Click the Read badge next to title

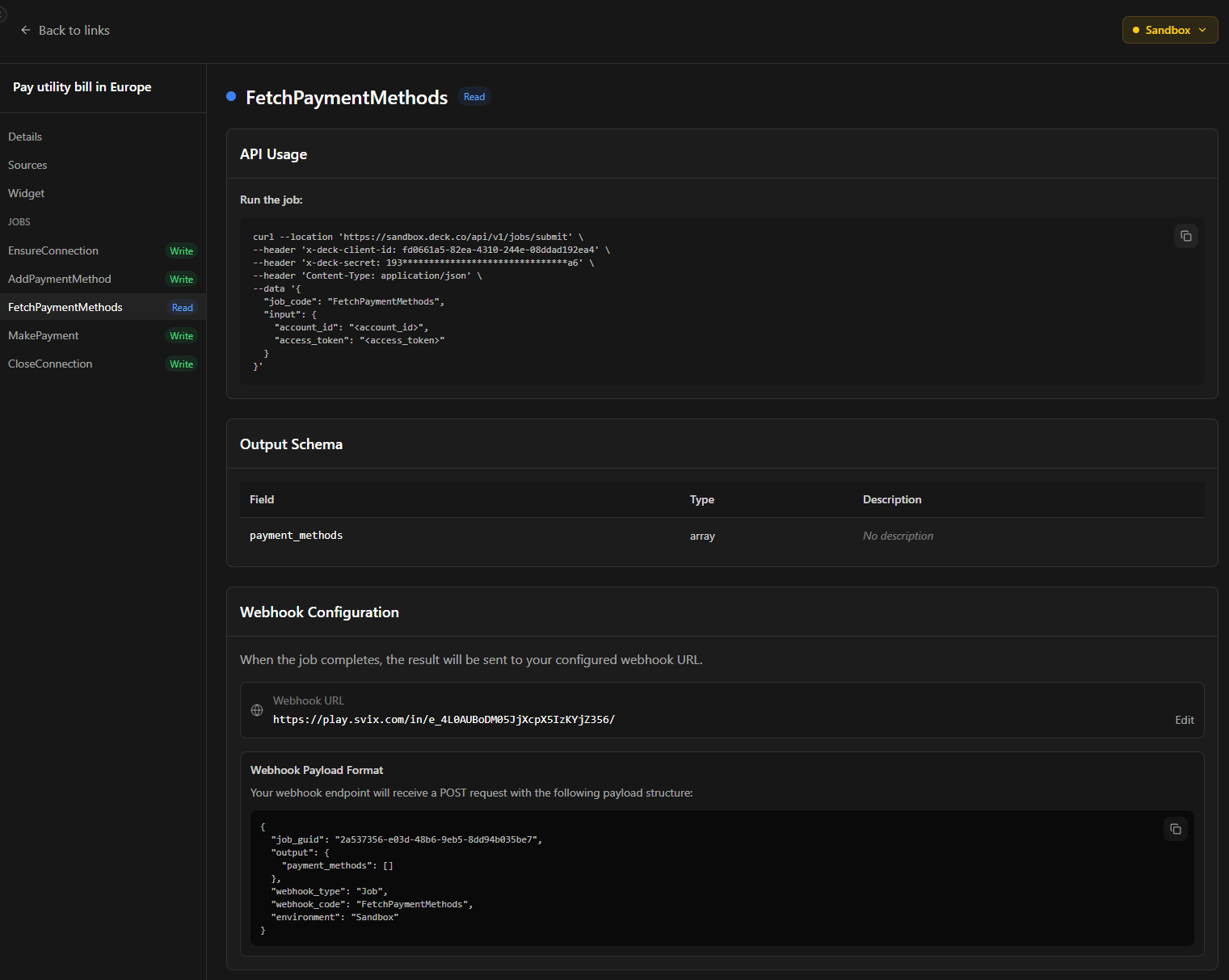click(x=474, y=97)
